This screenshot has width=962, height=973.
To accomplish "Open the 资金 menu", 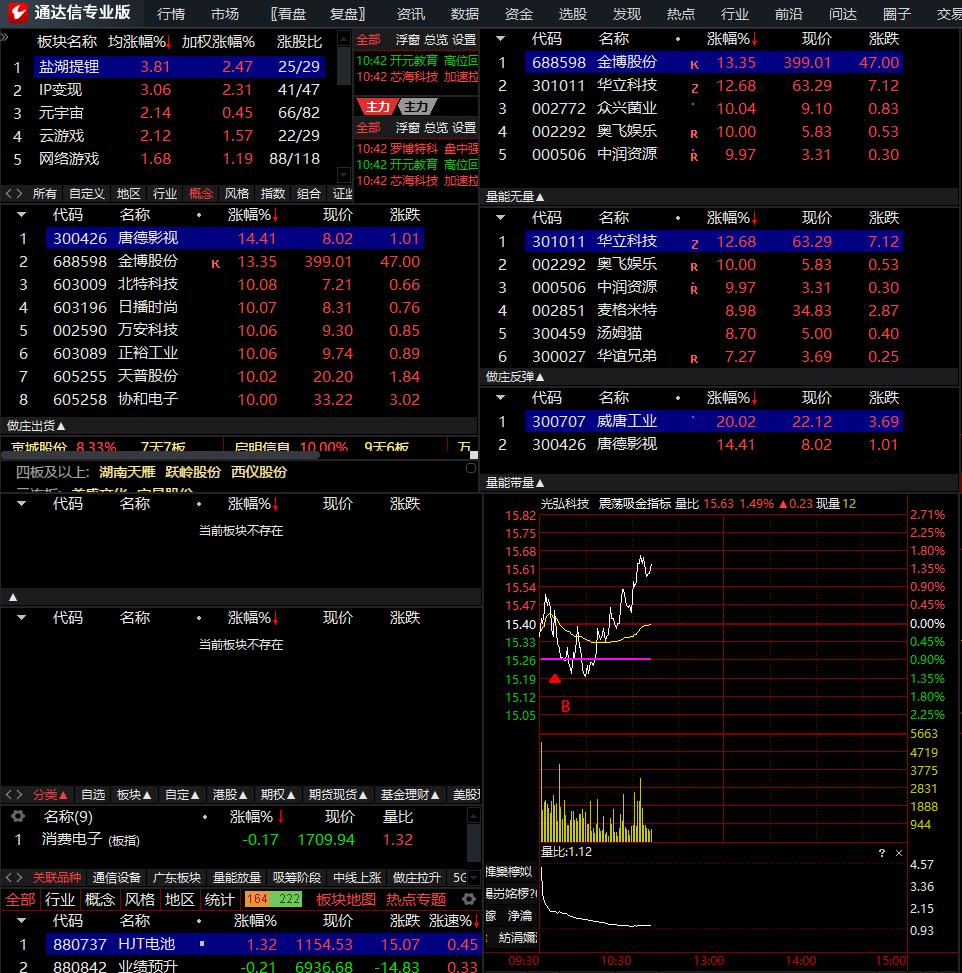I will click(518, 14).
